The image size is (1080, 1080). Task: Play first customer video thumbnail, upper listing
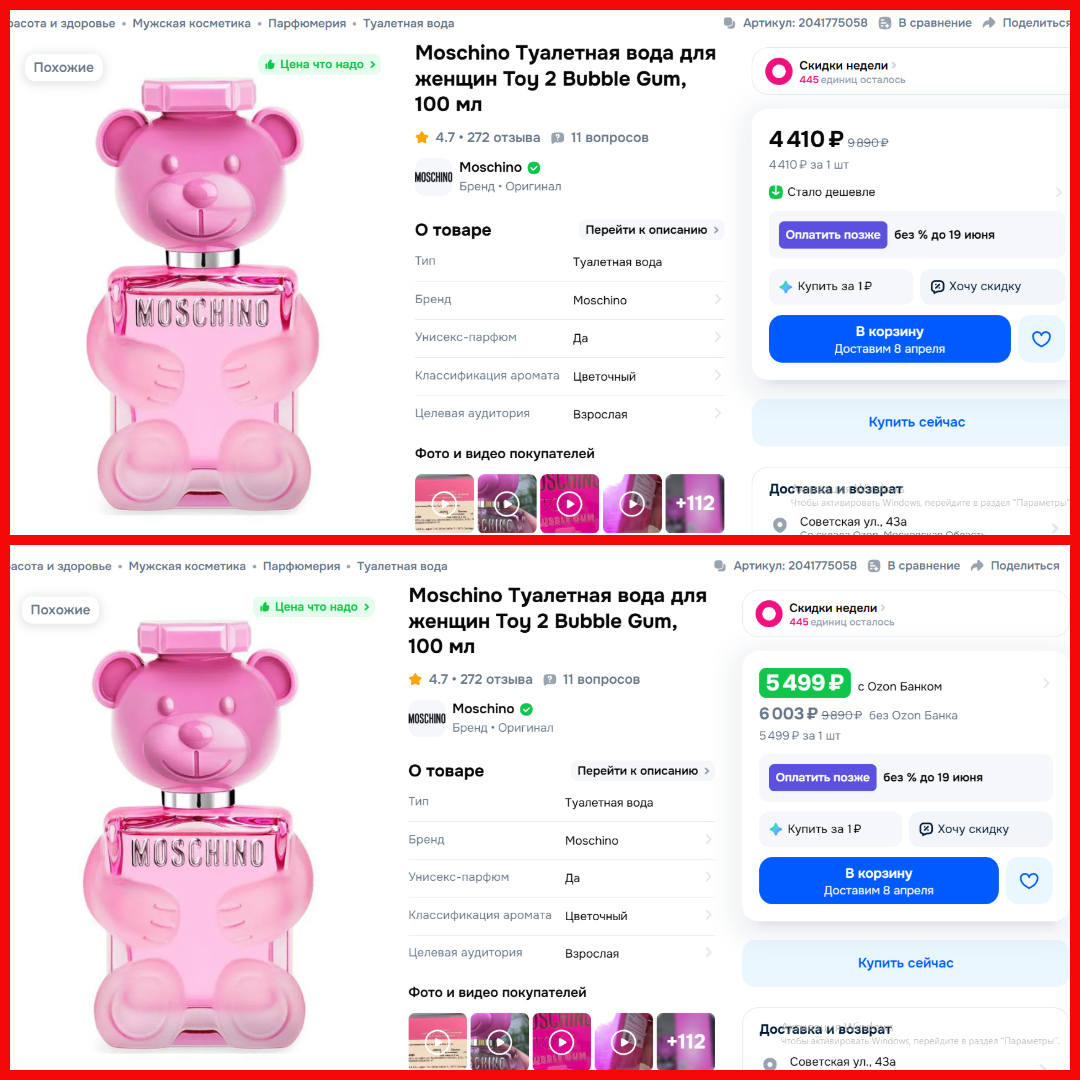tap(444, 503)
